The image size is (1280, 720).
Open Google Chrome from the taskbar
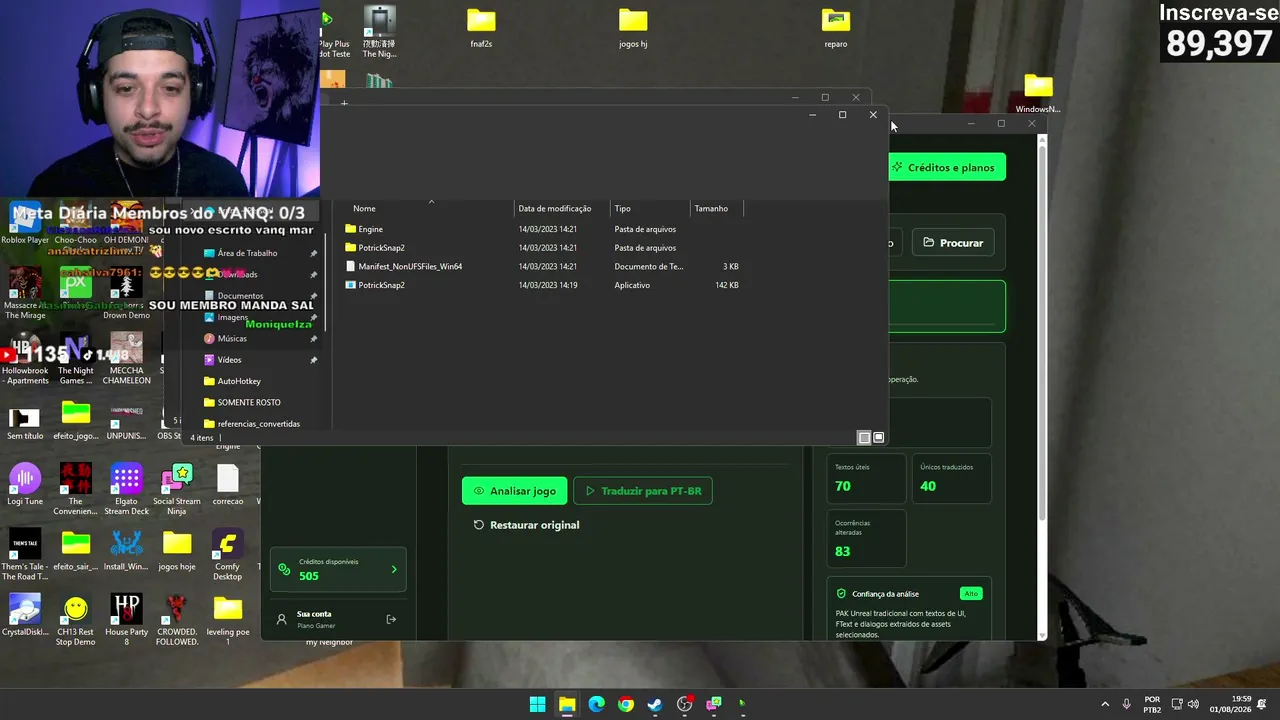click(626, 704)
